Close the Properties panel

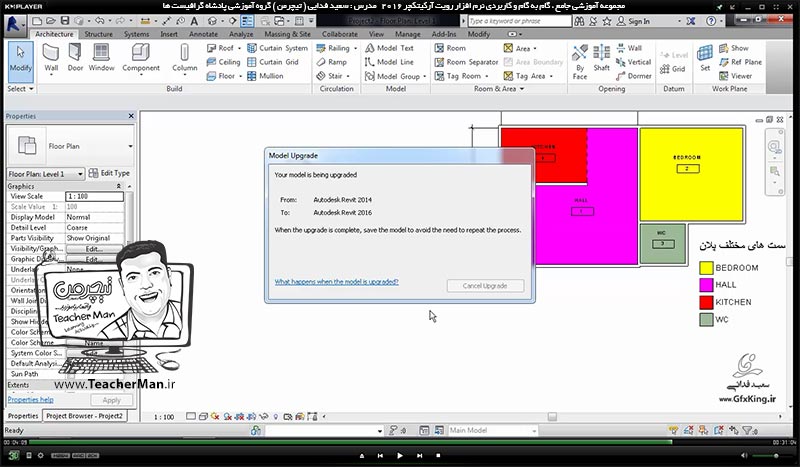(131, 116)
